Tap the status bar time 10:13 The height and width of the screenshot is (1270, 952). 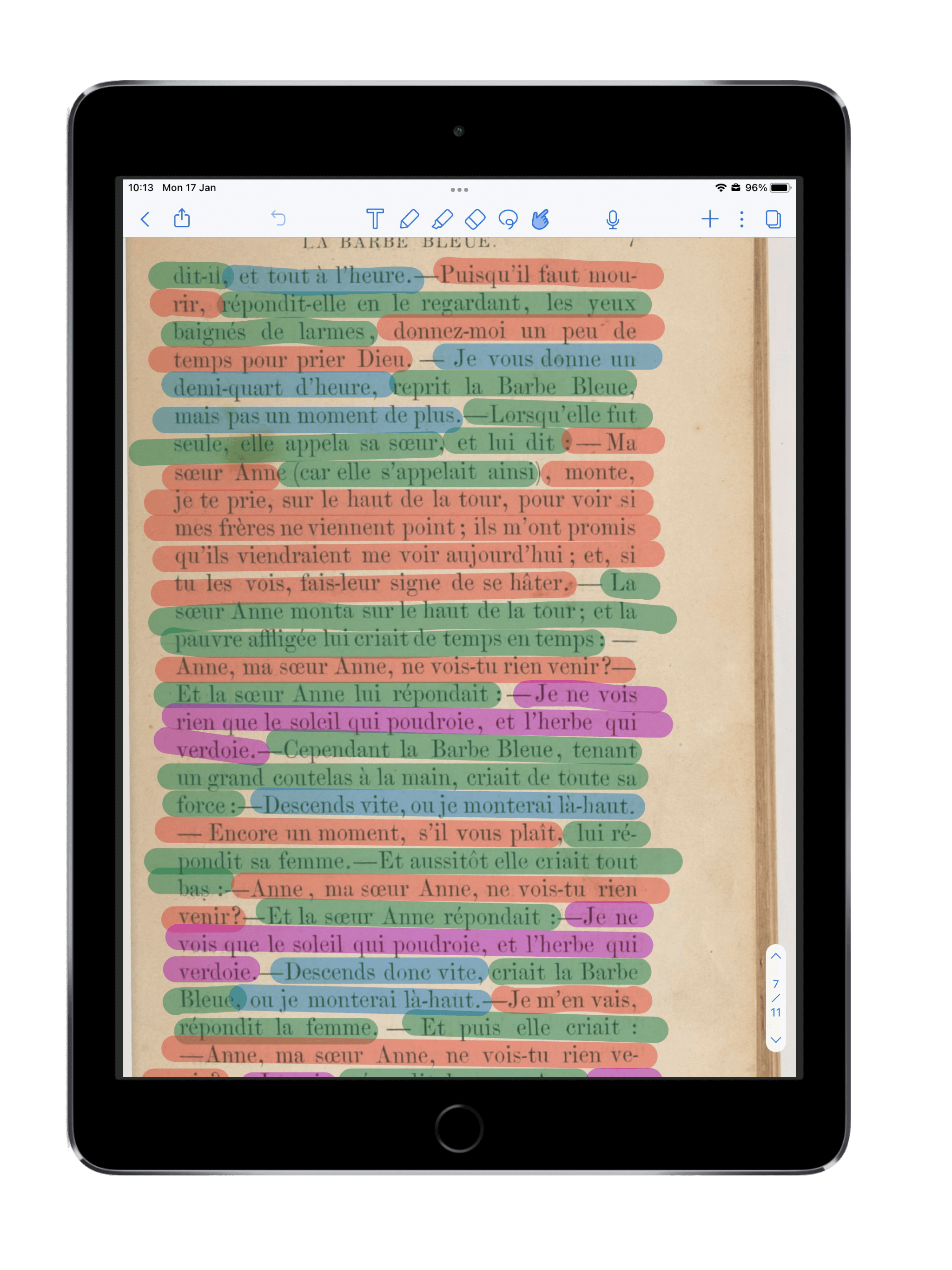pos(141,188)
